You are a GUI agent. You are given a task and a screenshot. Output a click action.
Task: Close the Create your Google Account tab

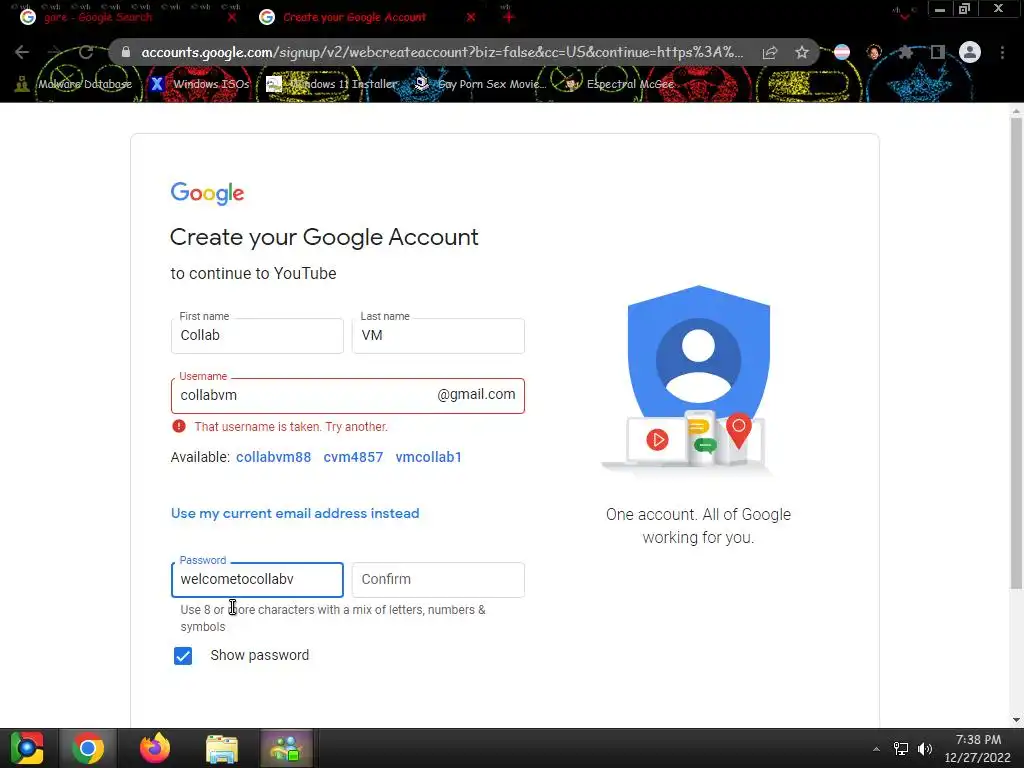click(x=471, y=18)
